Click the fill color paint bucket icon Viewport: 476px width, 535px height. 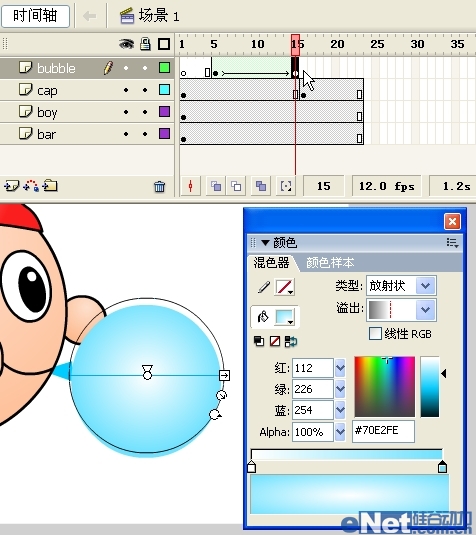click(263, 317)
